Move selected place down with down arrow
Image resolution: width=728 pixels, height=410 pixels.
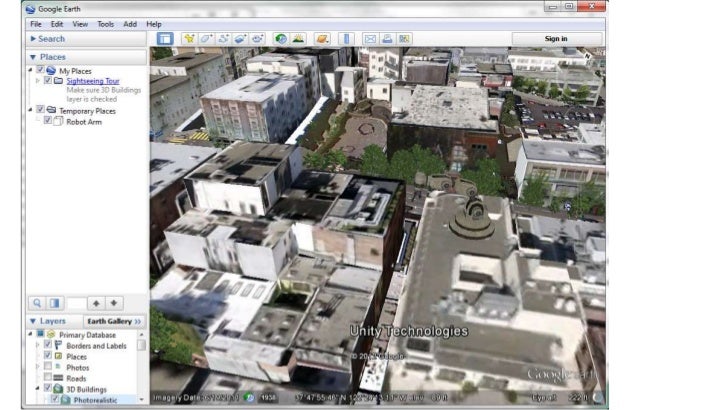(x=114, y=303)
